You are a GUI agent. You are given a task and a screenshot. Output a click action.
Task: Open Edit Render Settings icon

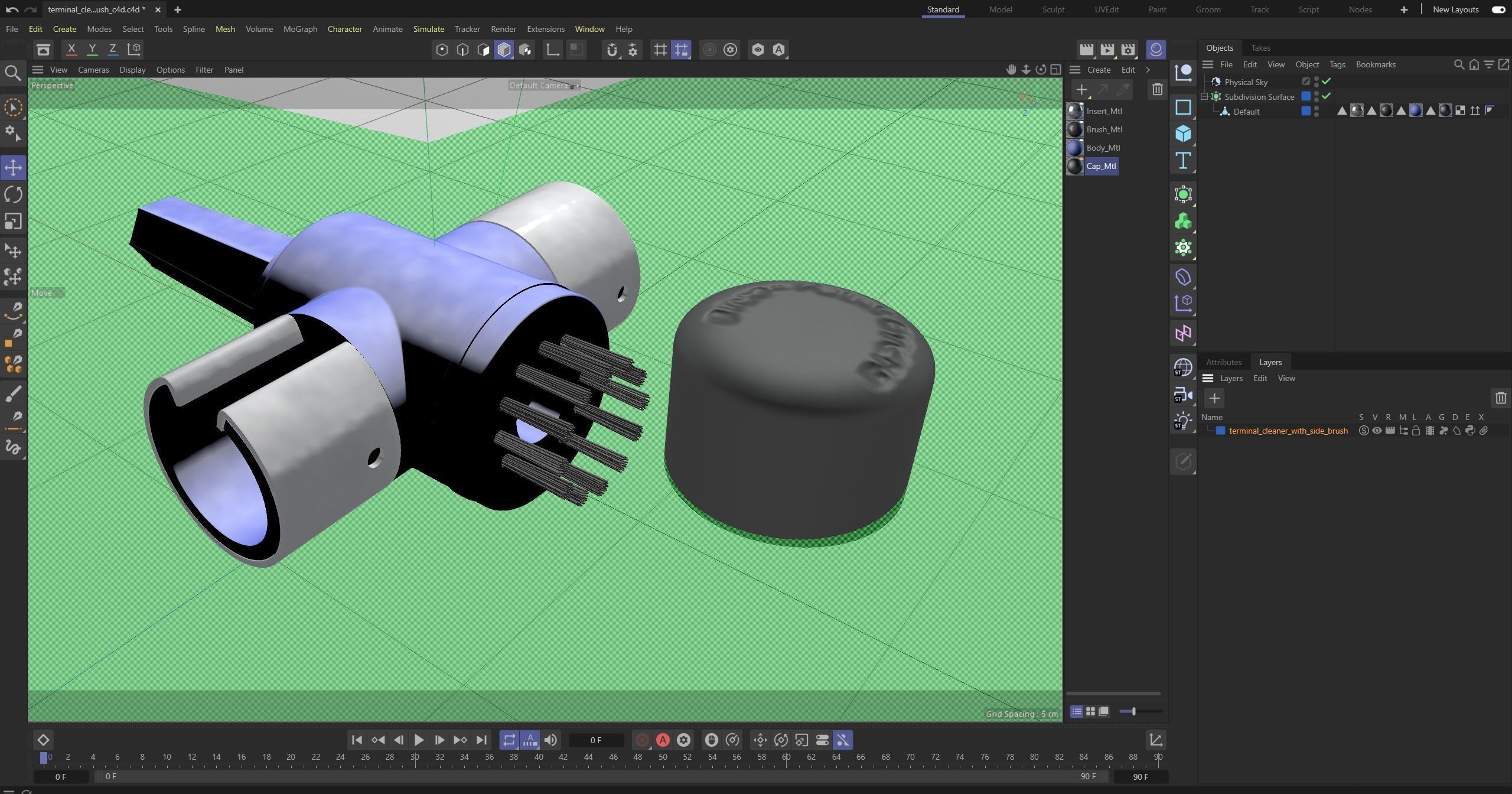[1128, 50]
